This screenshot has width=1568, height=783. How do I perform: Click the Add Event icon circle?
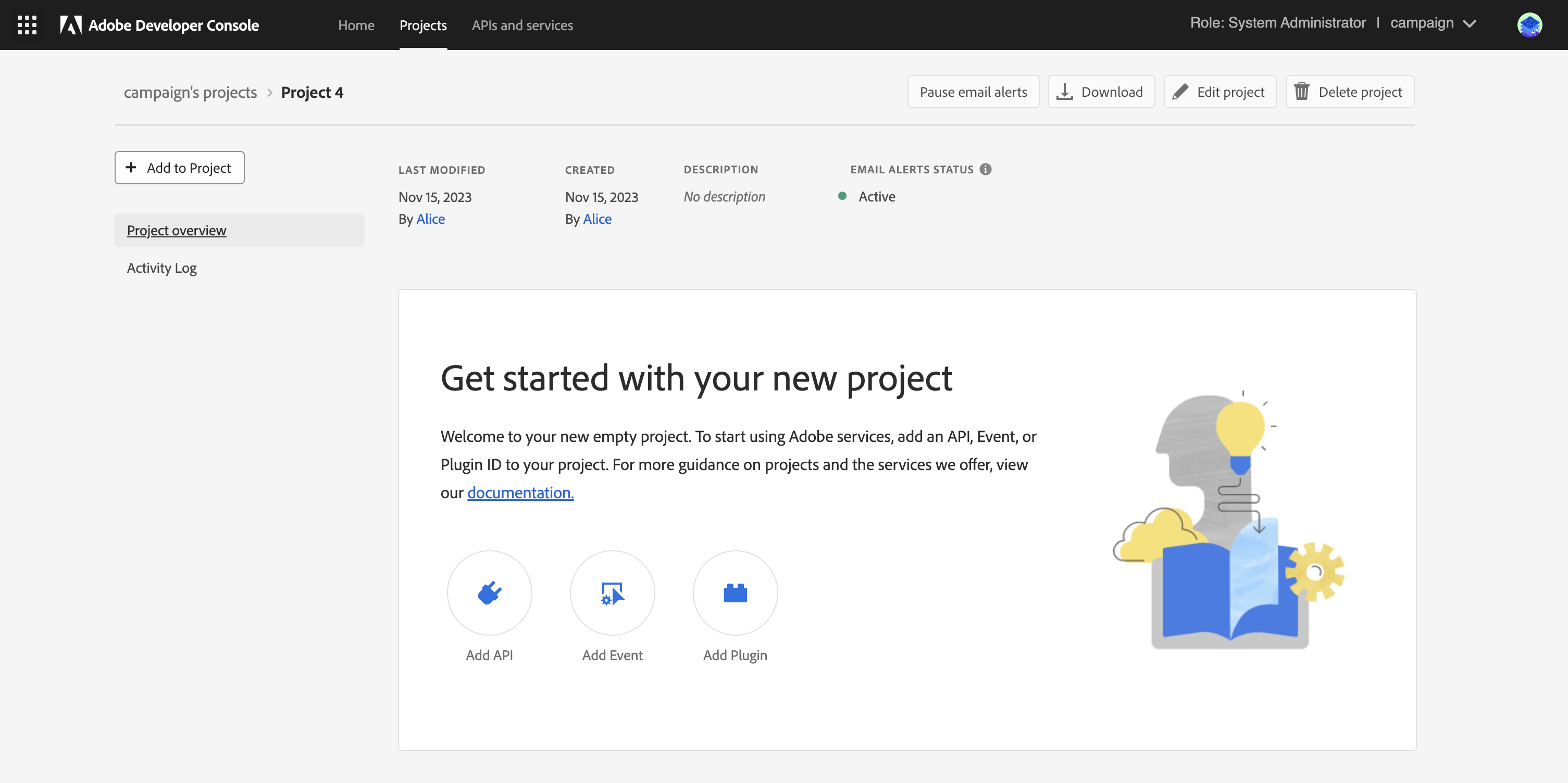point(612,592)
